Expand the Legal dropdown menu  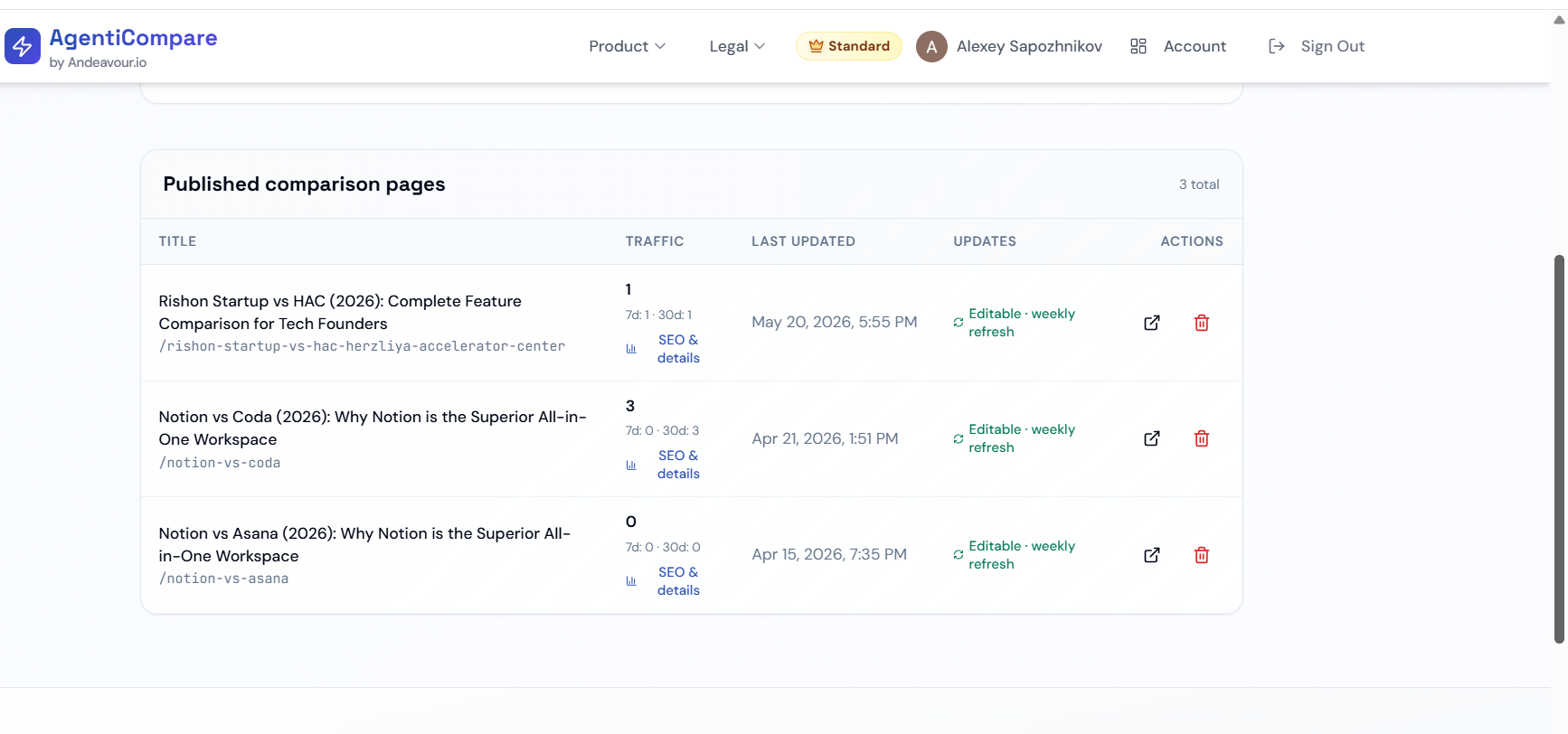(737, 46)
